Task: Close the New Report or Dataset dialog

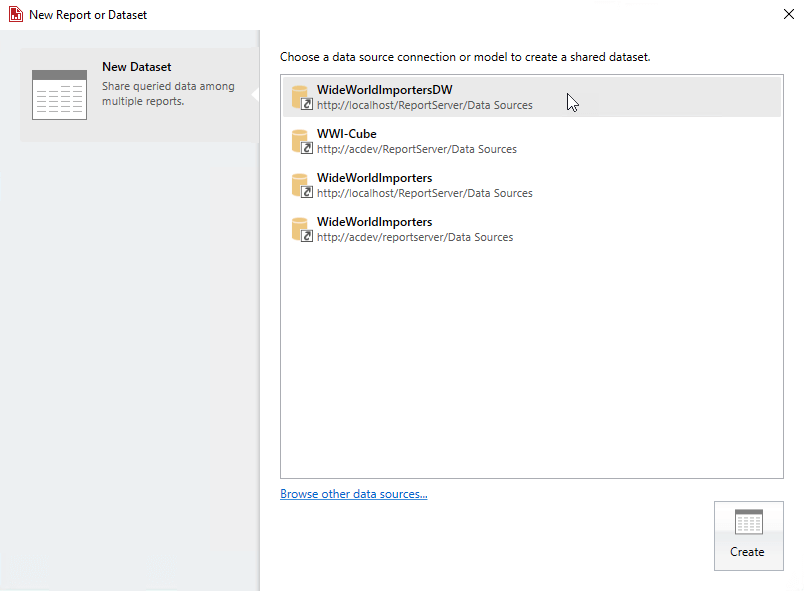Action: tap(789, 14)
